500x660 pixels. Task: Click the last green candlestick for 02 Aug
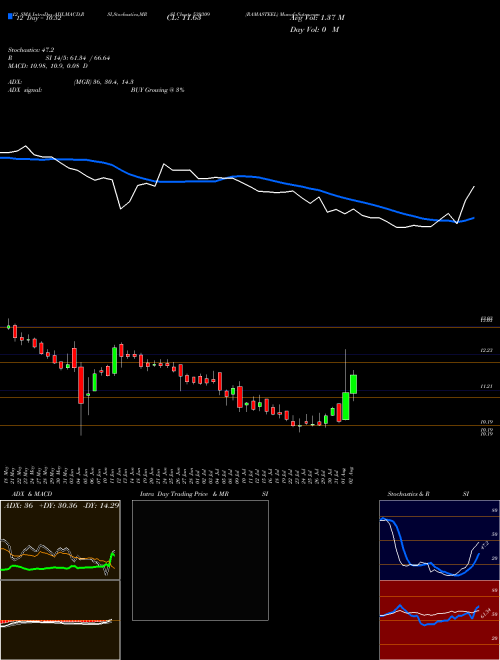coord(354,384)
